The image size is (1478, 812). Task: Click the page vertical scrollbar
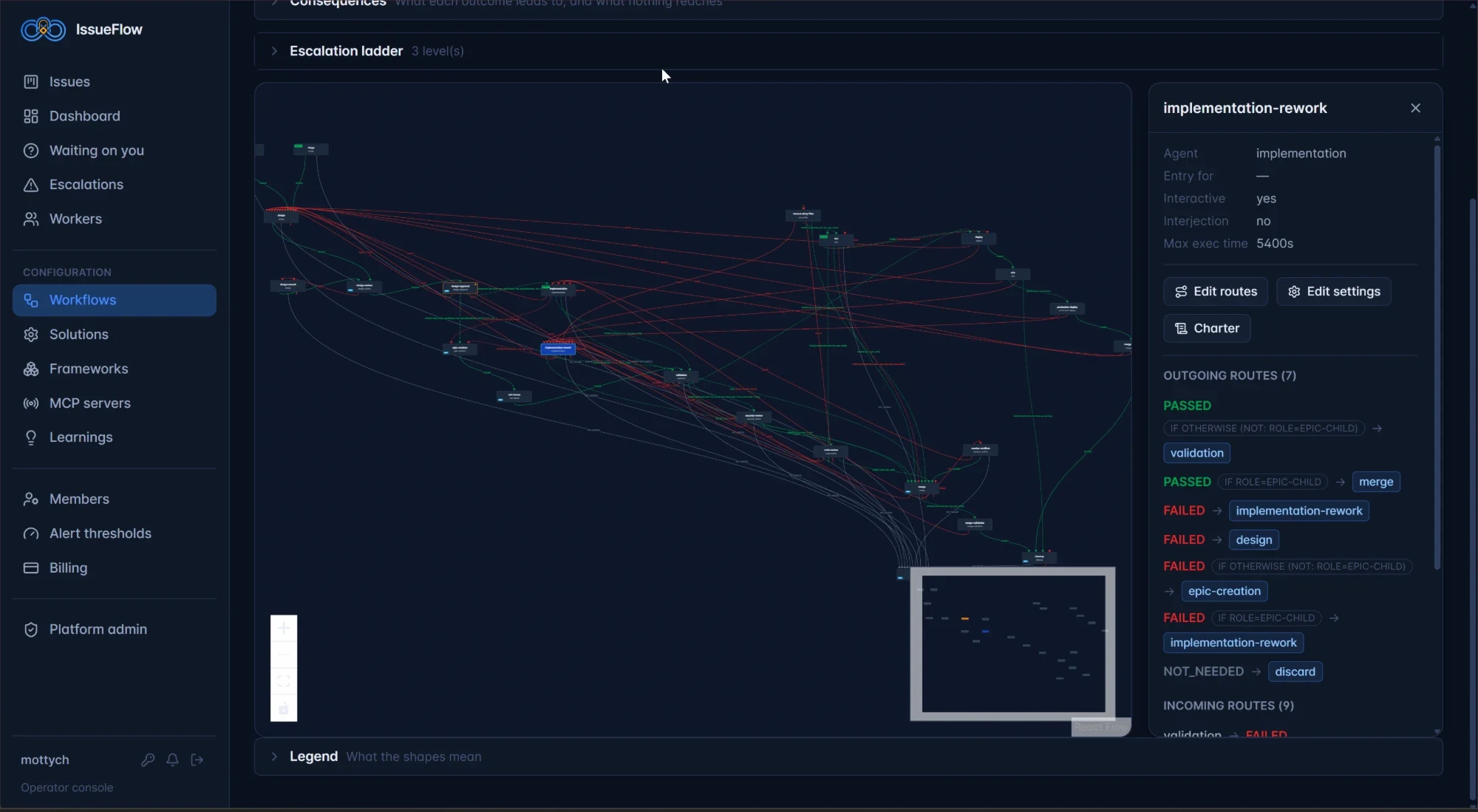(x=1473, y=500)
